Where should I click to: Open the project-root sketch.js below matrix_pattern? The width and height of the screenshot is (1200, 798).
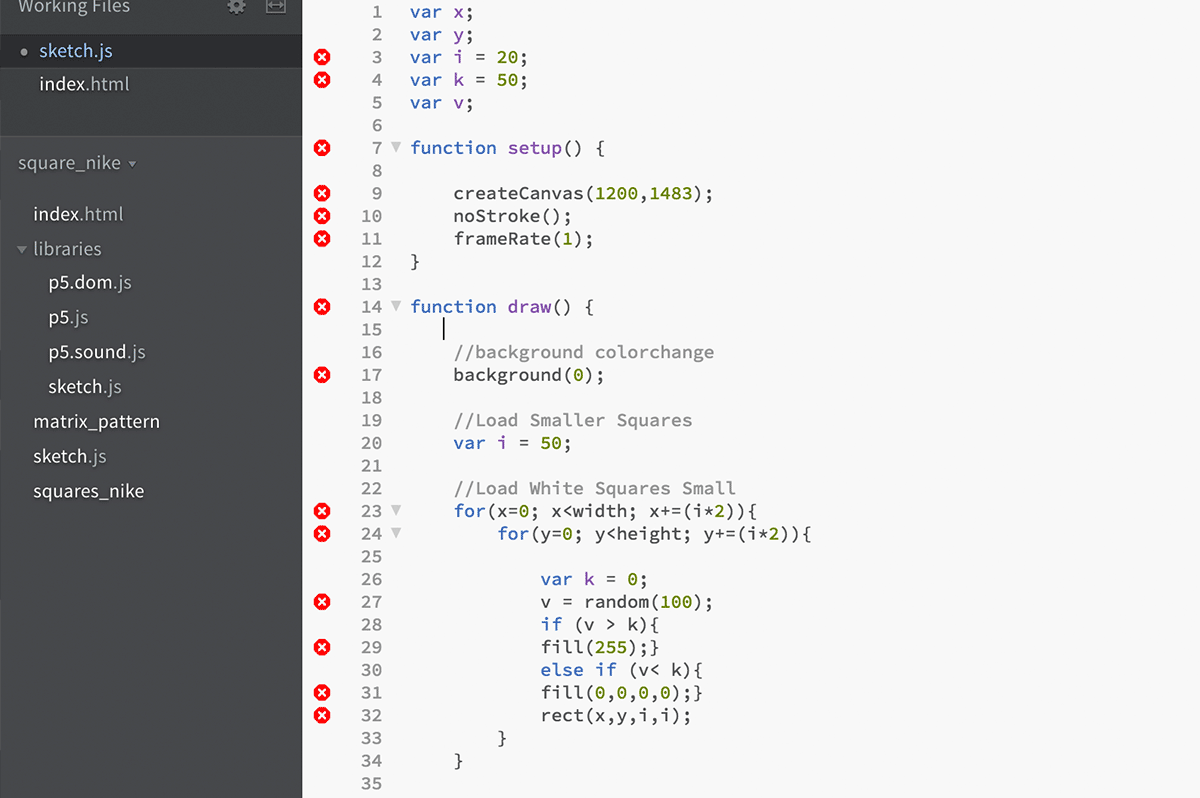click(70, 457)
